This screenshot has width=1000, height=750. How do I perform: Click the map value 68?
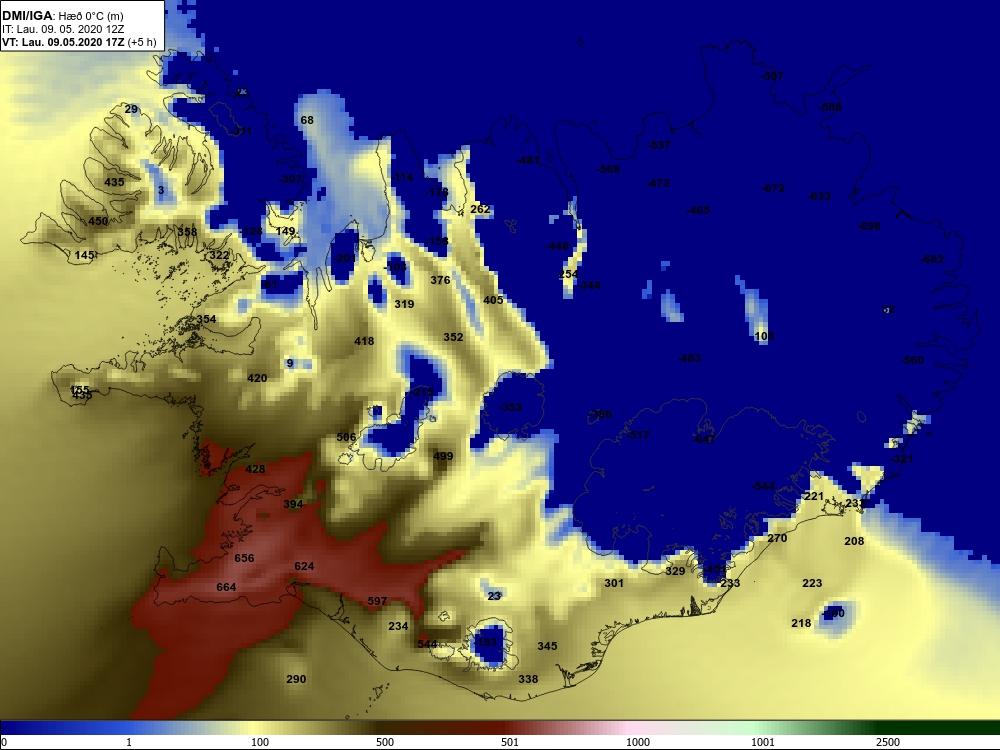307,120
